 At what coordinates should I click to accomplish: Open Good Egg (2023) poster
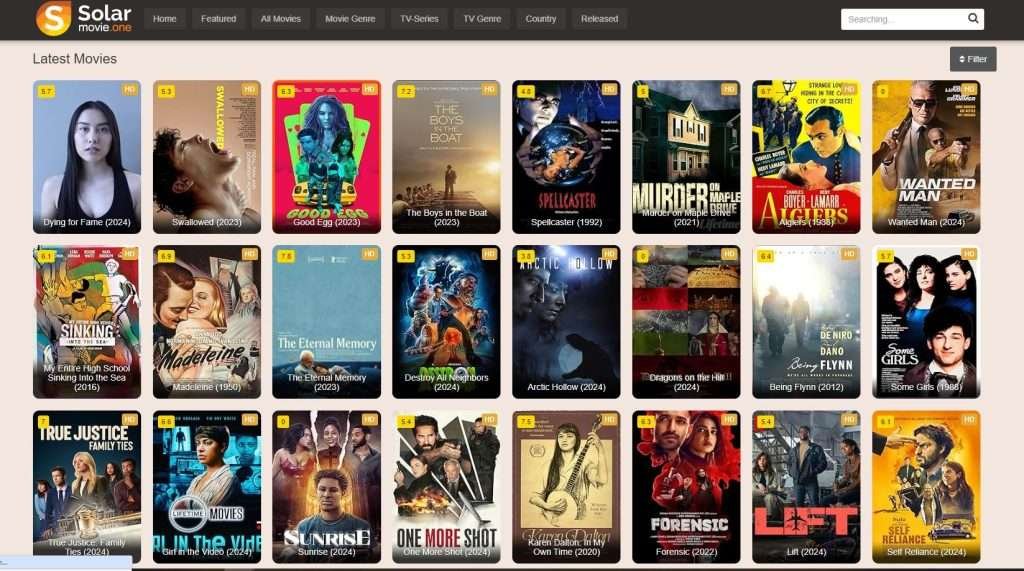327,157
